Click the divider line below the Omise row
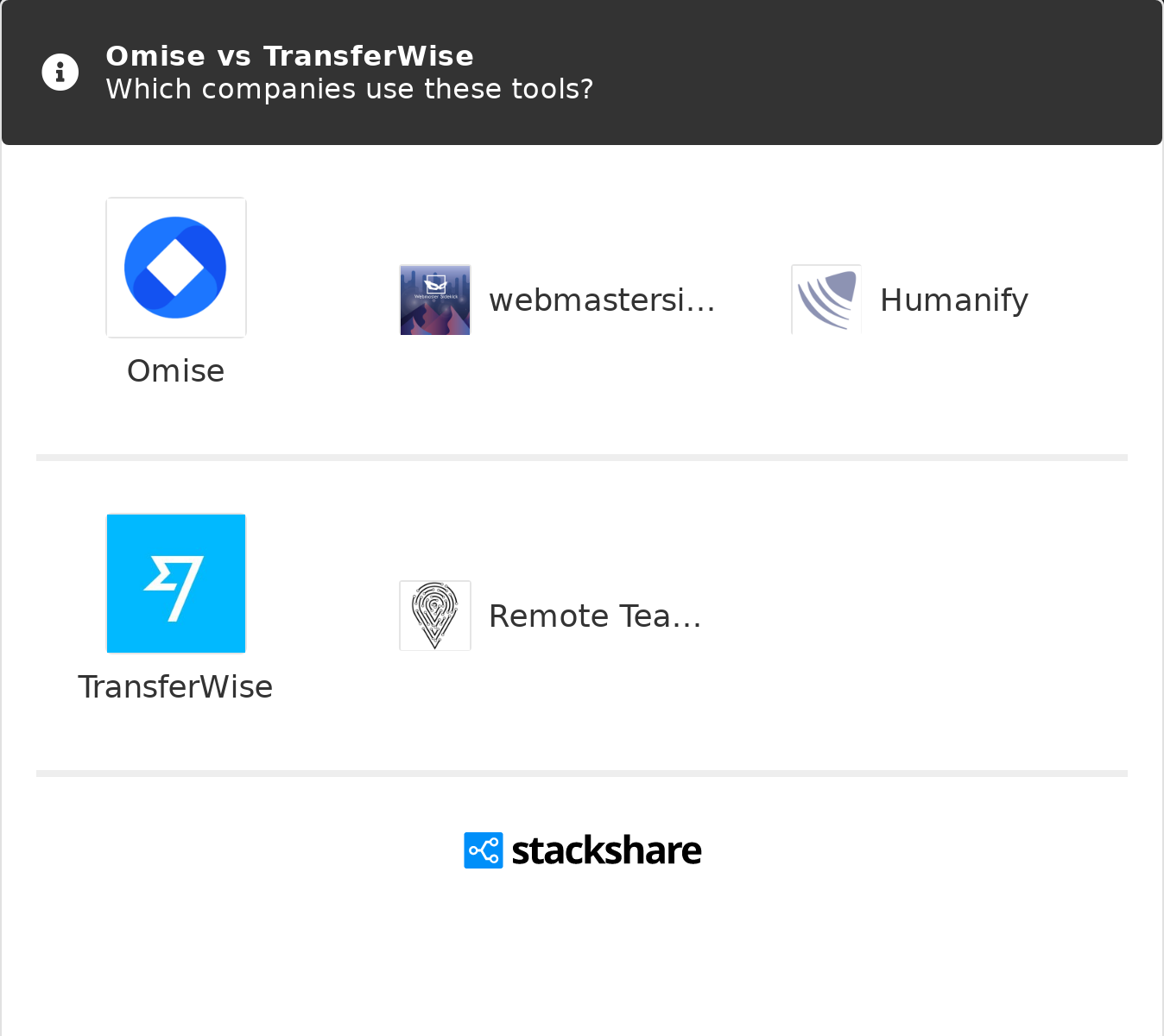 click(582, 458)
